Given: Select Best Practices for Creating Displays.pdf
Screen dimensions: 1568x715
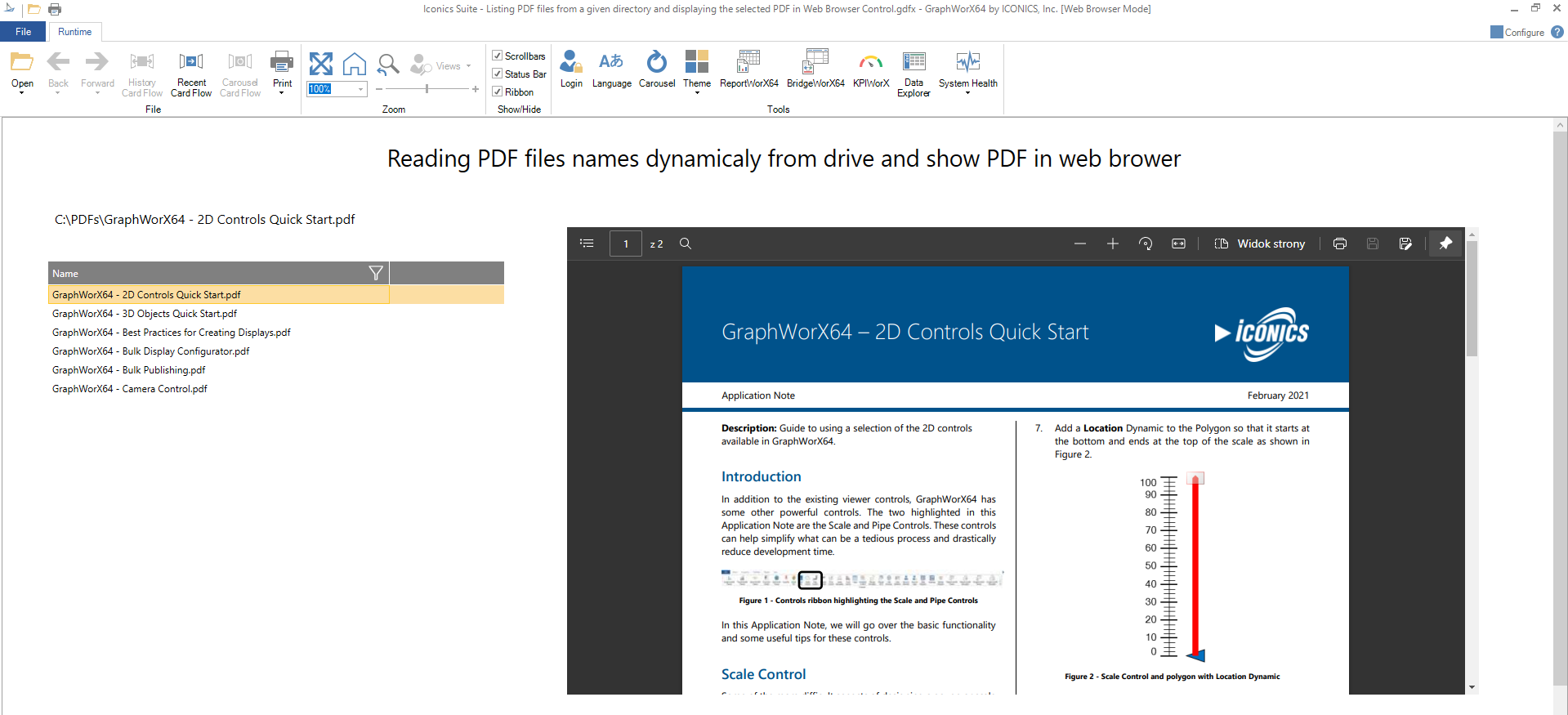Looking at the screenshot, I should click(172, 332).
